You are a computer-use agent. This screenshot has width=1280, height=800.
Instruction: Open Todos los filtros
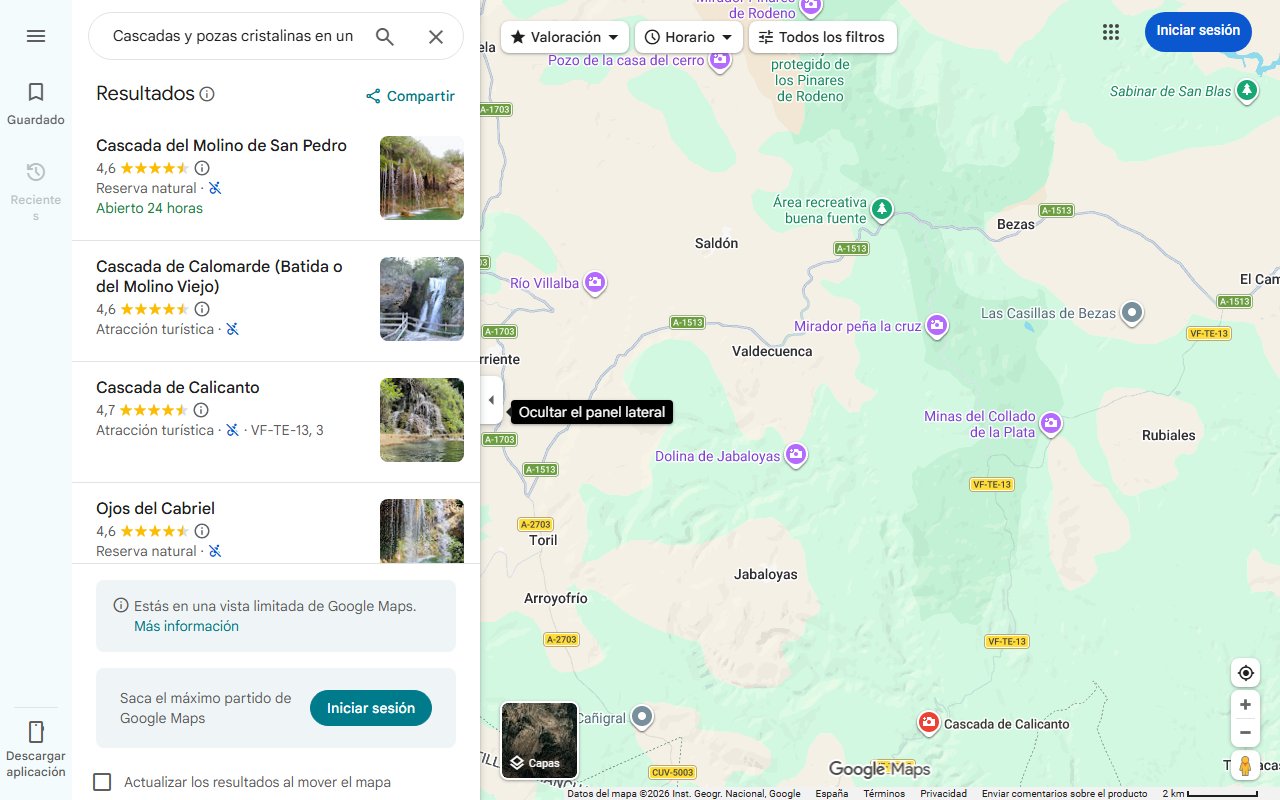click(822, 36)
